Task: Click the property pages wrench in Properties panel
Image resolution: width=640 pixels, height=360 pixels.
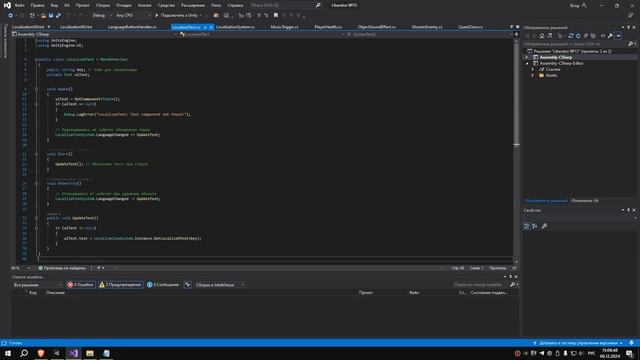Action: pos(544,226)
